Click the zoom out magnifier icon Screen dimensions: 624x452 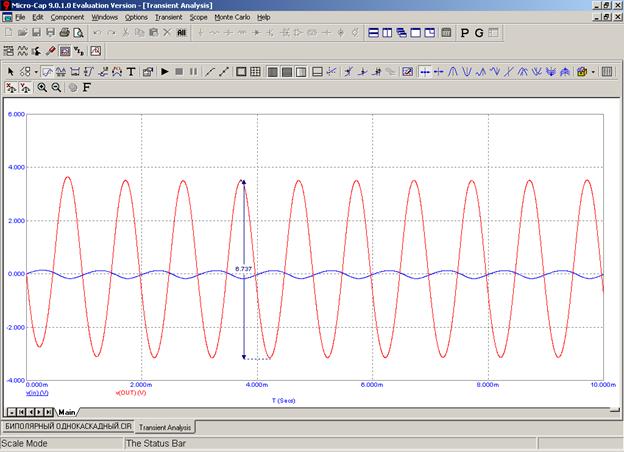(x=56, y=88)
